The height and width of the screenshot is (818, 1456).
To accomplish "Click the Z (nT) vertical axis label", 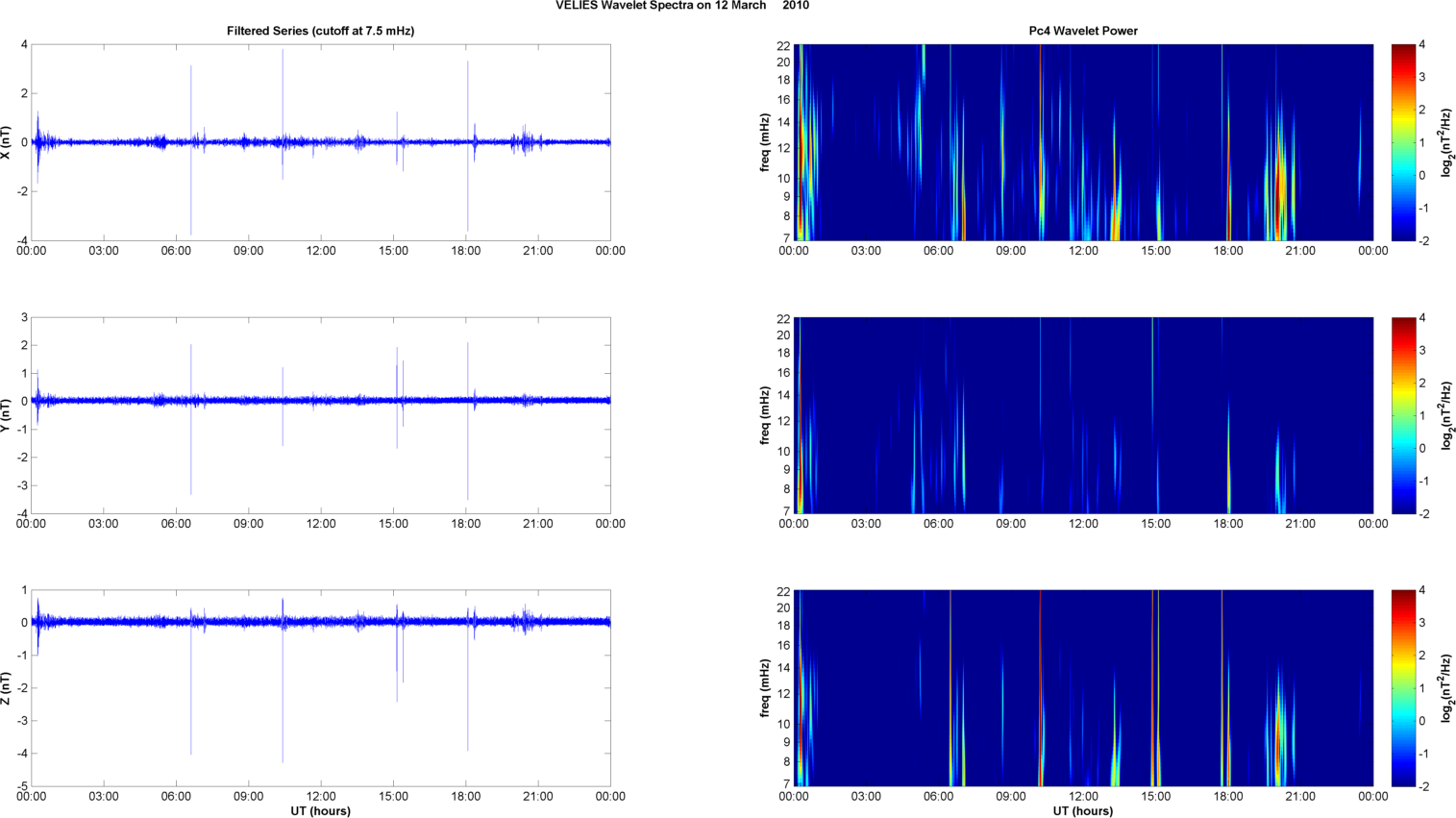I will [7, 688].
